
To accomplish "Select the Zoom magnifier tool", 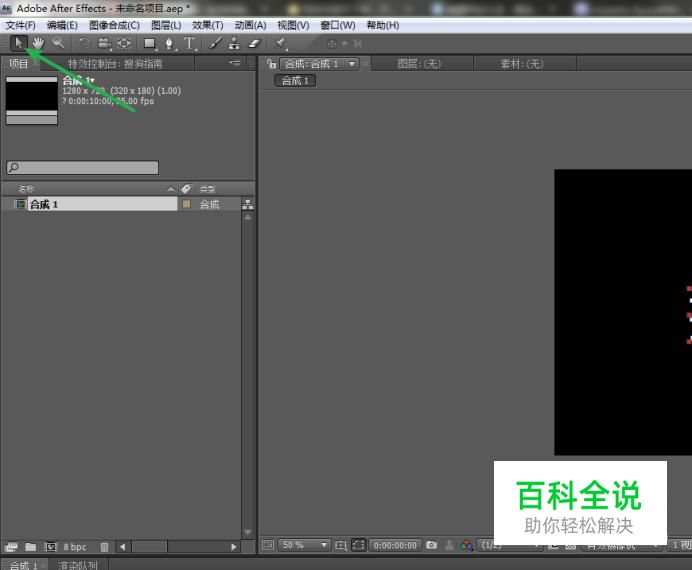I will point(58,43).
